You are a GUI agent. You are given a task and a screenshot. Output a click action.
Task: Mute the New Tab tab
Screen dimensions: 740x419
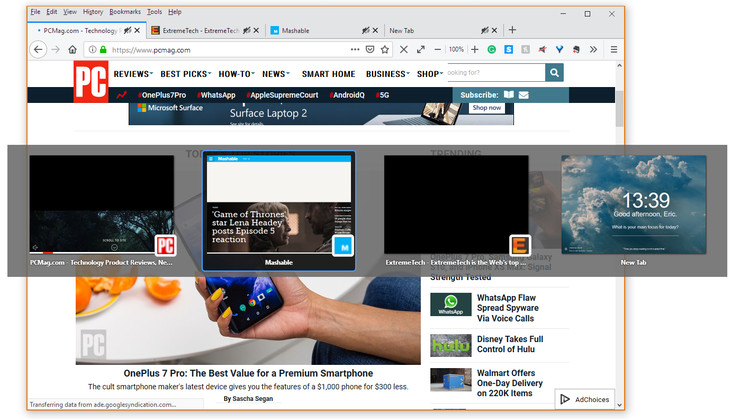click(x=485, y=30)
